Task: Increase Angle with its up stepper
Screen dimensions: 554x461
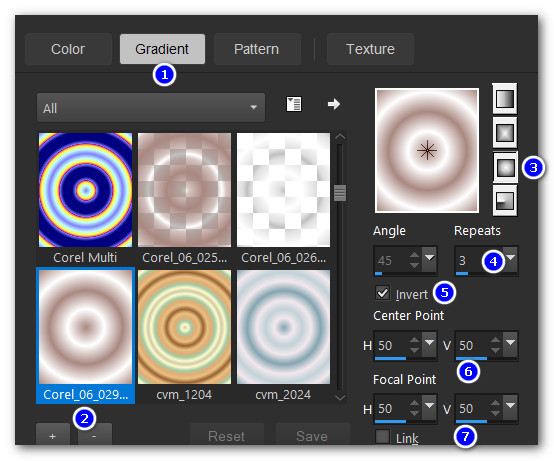Action: [414, 255]
